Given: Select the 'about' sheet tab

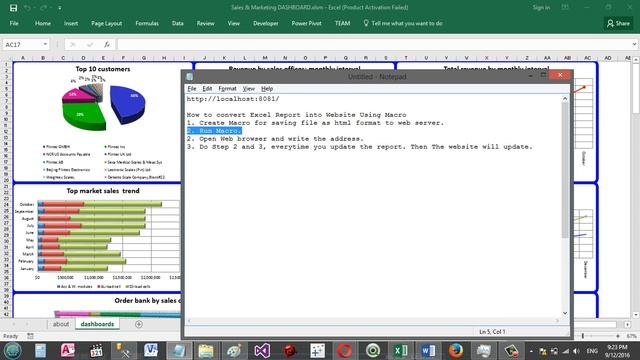Looking at the screenshot, I should [61, 324].
